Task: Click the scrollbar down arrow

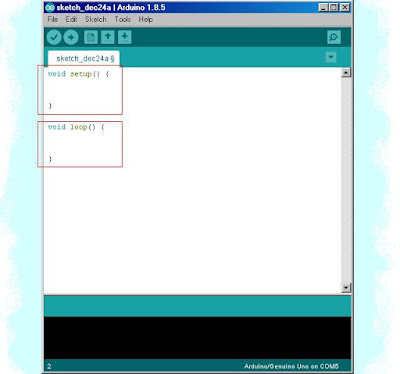Action: (x=346, y=287)
